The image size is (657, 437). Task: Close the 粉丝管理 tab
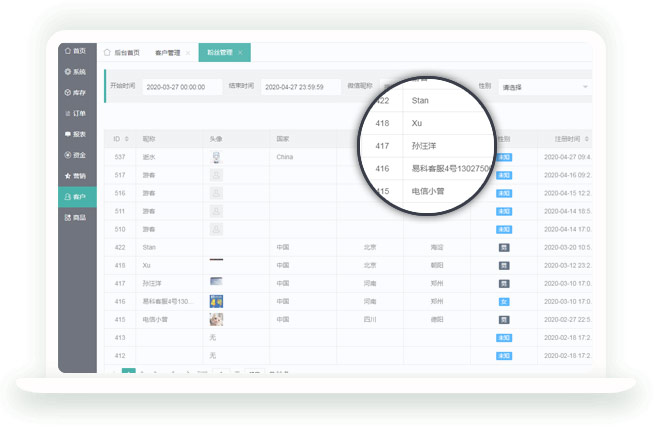pos(240,52)
